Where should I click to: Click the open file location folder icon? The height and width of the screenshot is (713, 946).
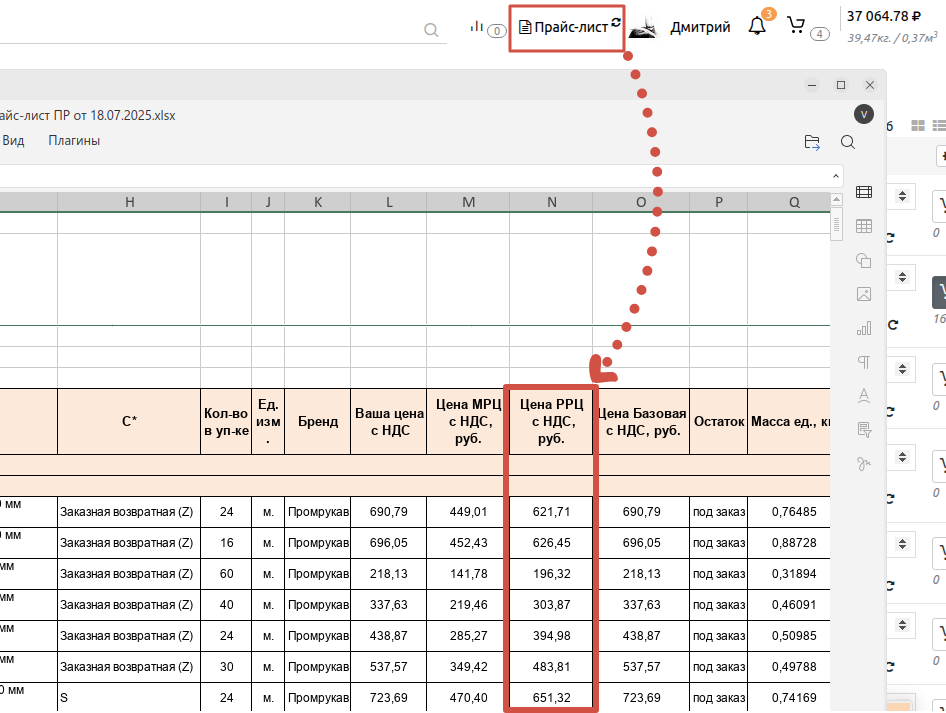(x=812, y=142)
